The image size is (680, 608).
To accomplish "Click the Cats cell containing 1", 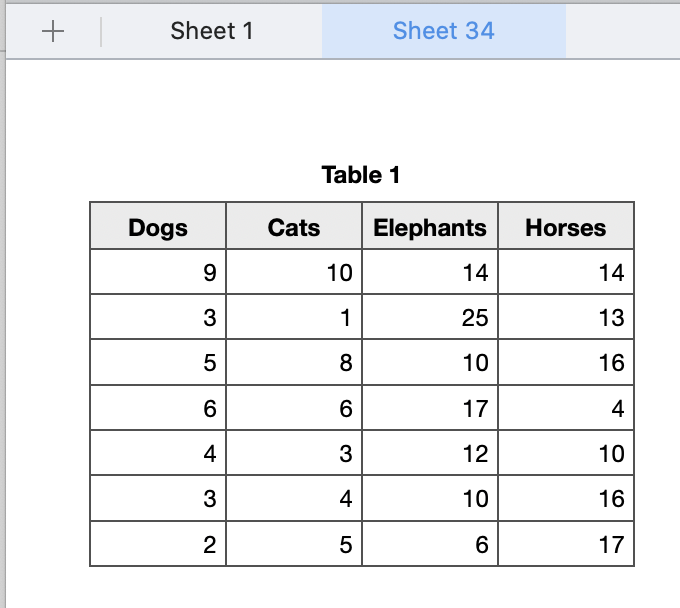I will [x=294, y=317].
